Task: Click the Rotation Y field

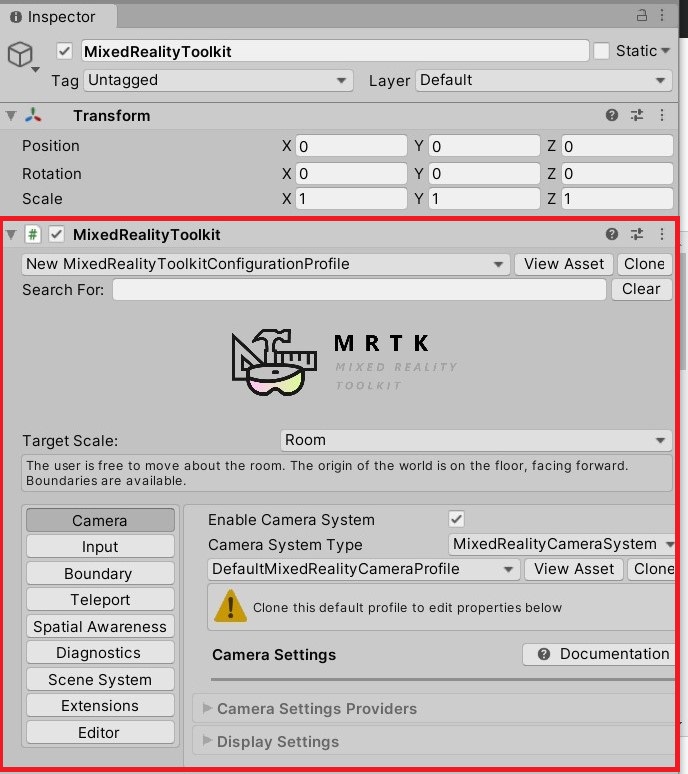Action: pyautogui.click(x=484, y=173)
